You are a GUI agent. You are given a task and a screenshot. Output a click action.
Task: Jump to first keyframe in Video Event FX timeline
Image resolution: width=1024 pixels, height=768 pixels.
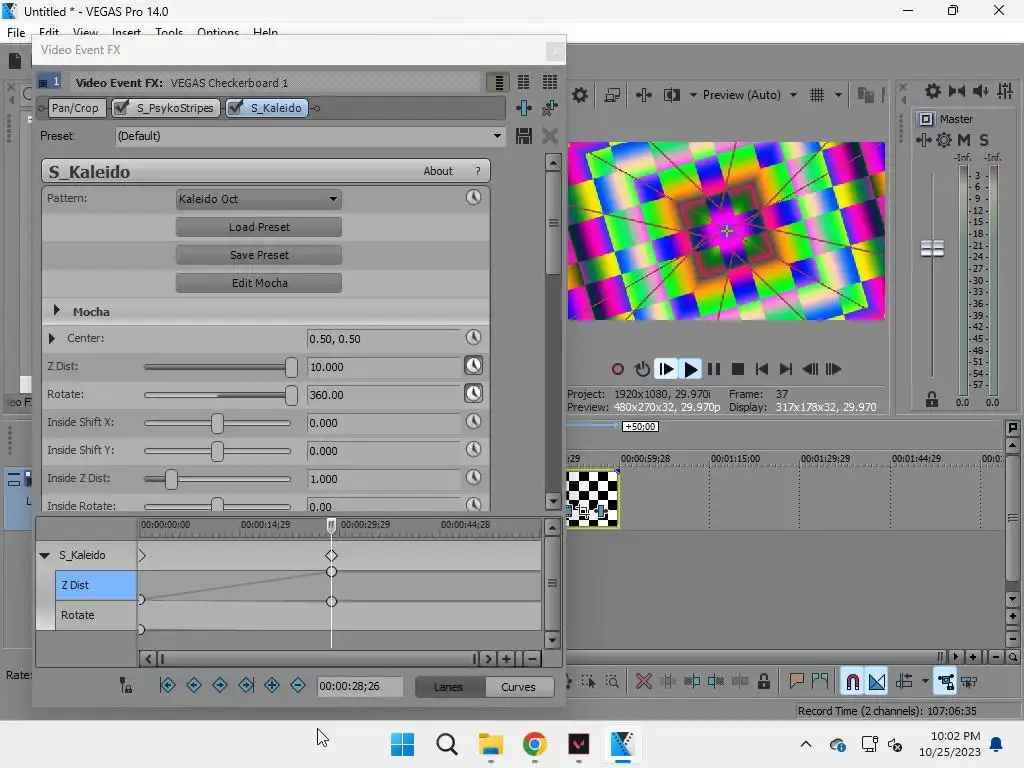(167, 685)
